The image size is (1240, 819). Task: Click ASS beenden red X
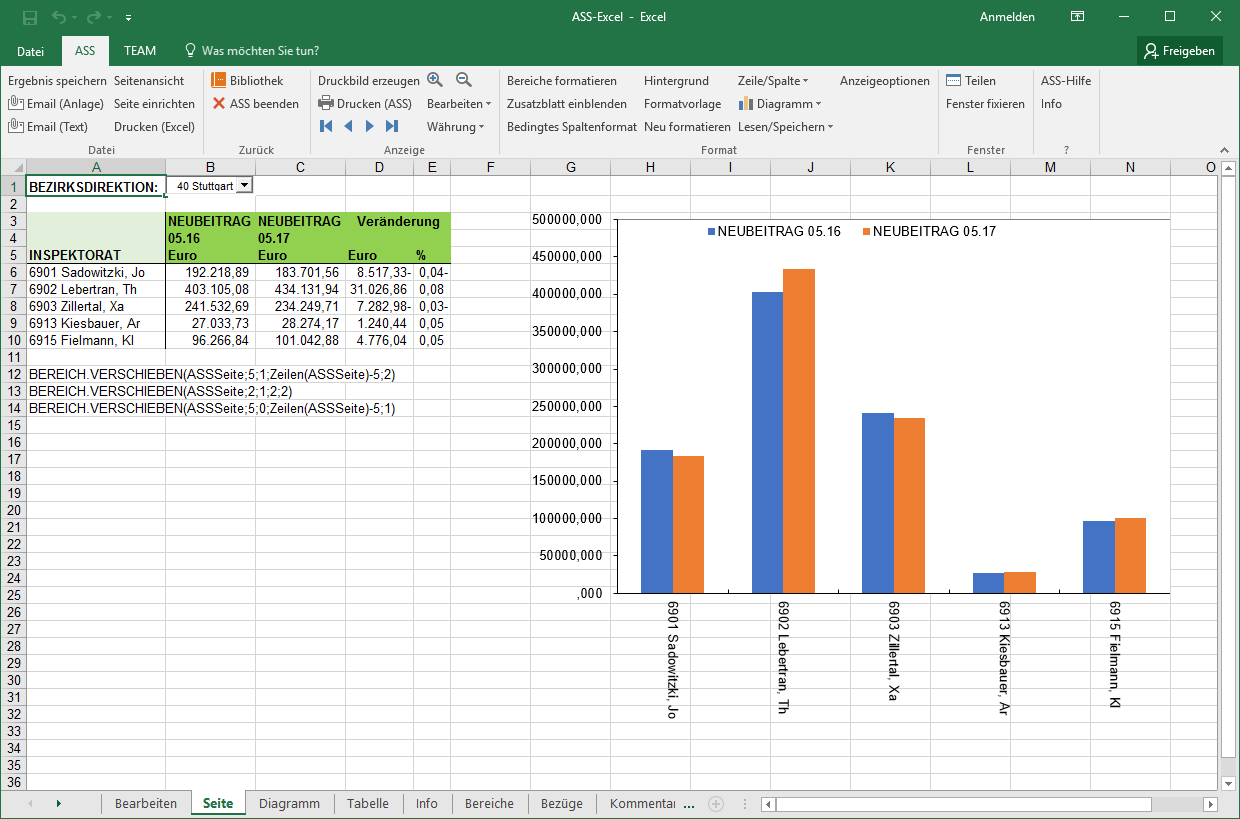[219, 103]
